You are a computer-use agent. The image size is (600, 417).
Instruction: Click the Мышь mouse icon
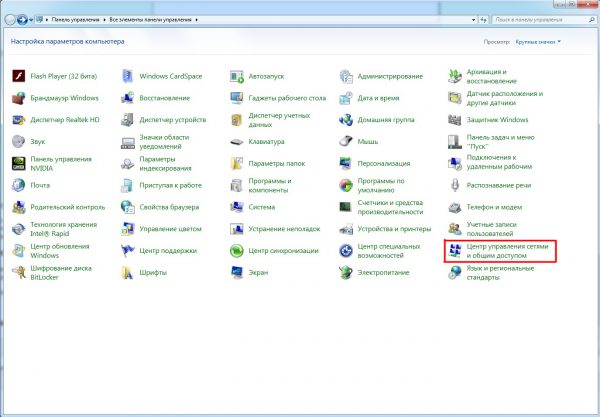346,142
